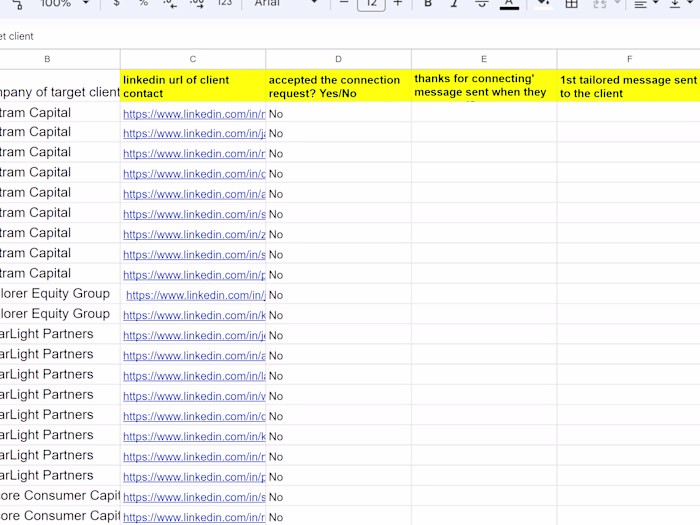Image resolution: width=700 pixels, height=525 pixels.
Task: Toggle strikethrough formatting
Action: click(x=481, y=4)
